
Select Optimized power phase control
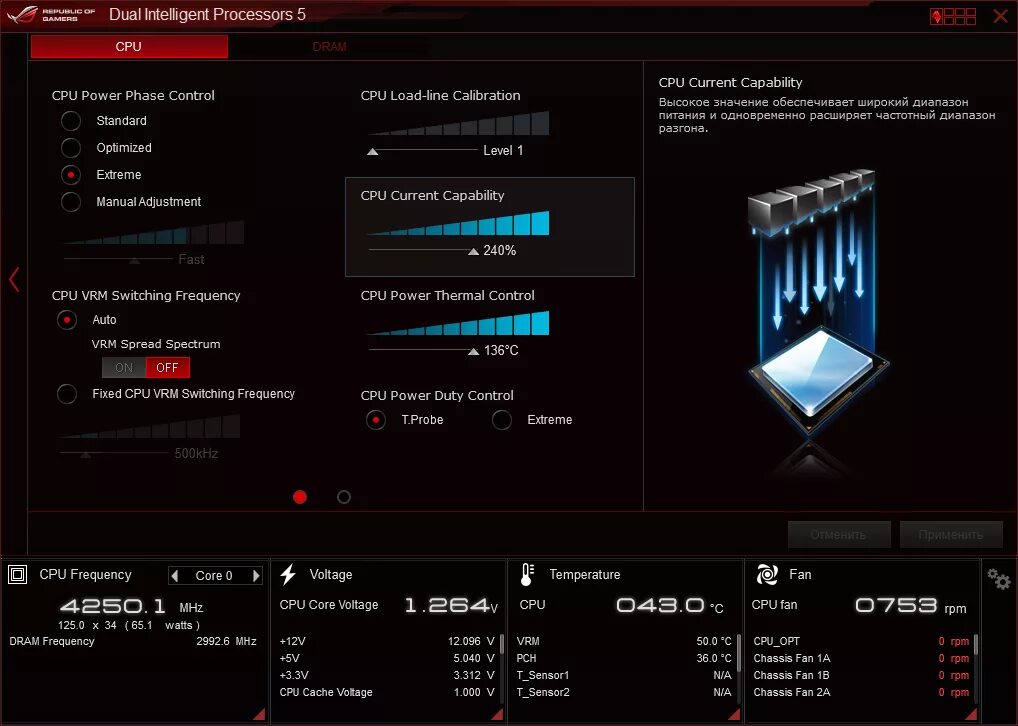71,148
